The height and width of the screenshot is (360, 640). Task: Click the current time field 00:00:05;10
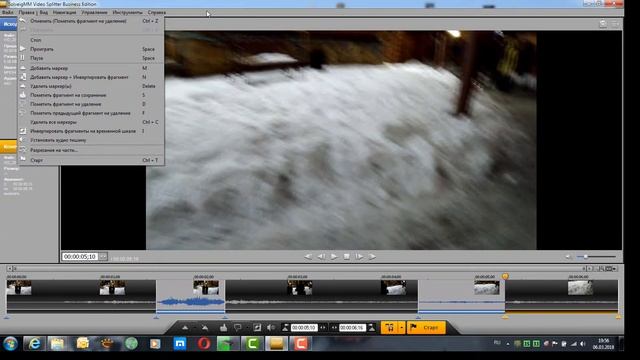click(x=80, y=257)
